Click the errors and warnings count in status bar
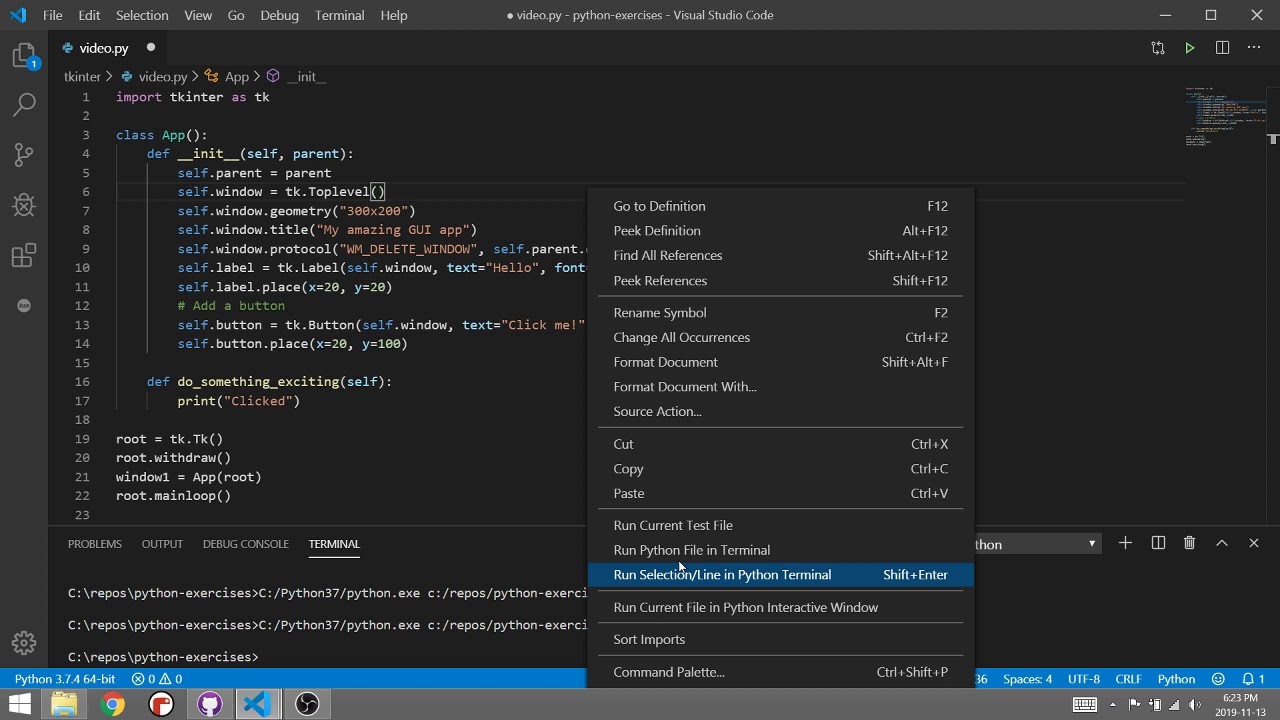The height and width of the screenshot is (720, 1280). [157, 679]
